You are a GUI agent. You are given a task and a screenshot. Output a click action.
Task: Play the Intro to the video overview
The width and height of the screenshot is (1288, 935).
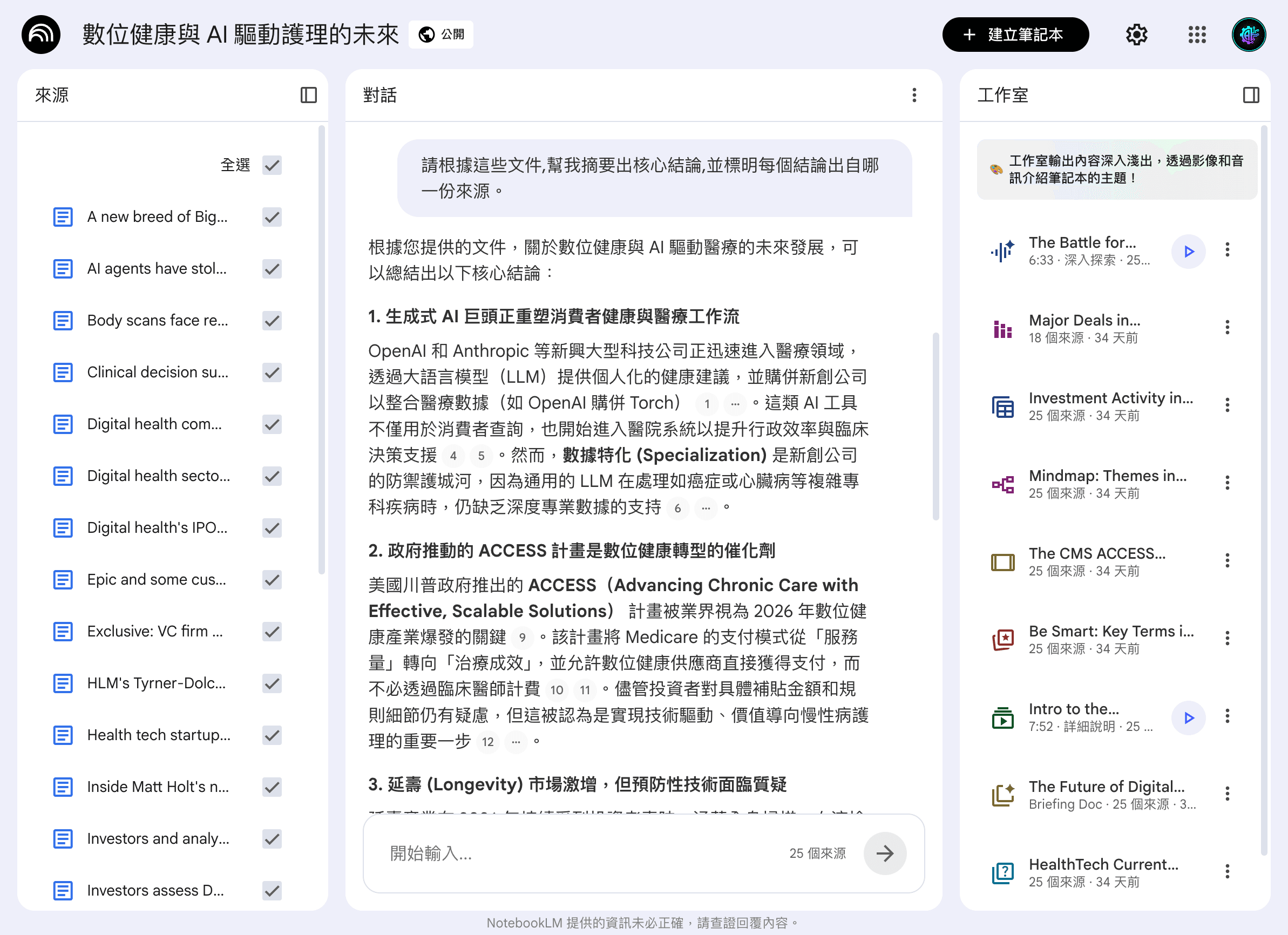pyautogui.click(x=1188, y=718)
